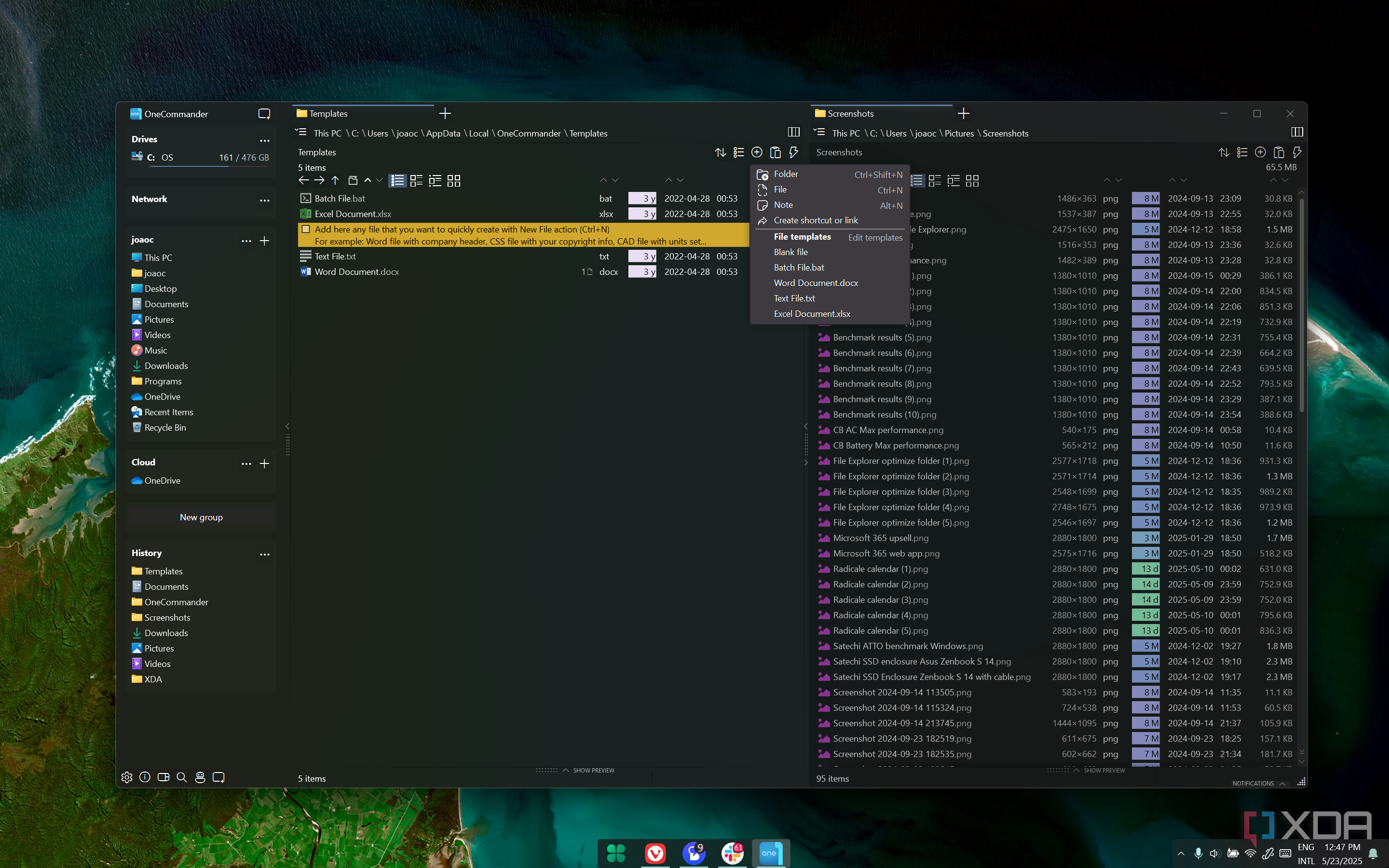Click Screenshots pane vertical scrollbar
Screen dimensions: 1389x868
point(1302,304)
